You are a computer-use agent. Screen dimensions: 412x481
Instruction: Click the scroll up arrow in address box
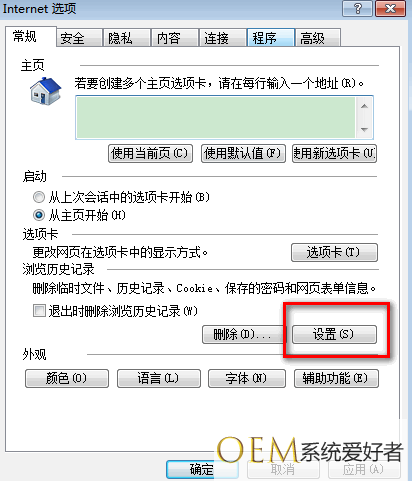tap(364, 107)
